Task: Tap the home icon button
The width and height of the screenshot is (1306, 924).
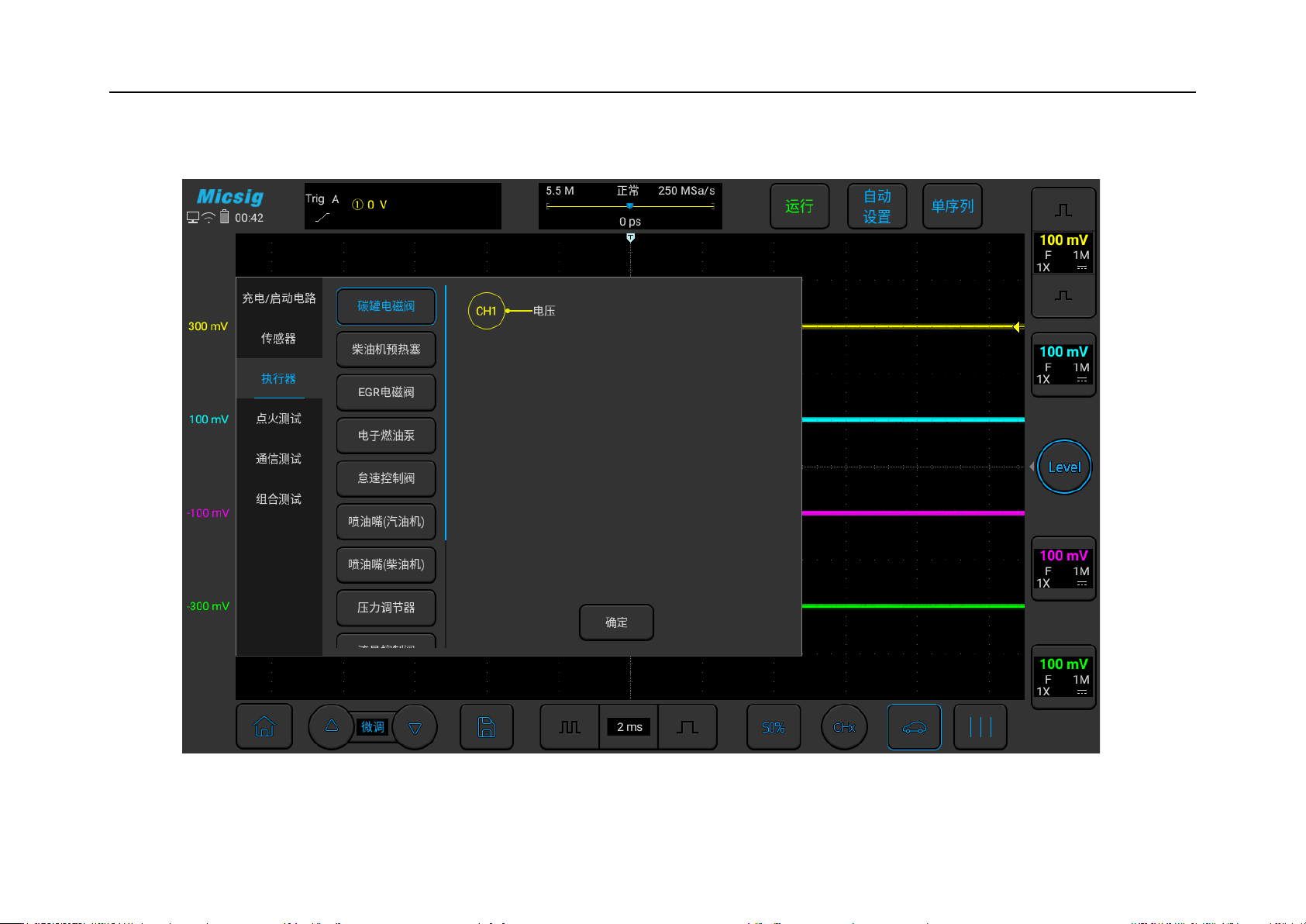Action: [x=264, y=727]
